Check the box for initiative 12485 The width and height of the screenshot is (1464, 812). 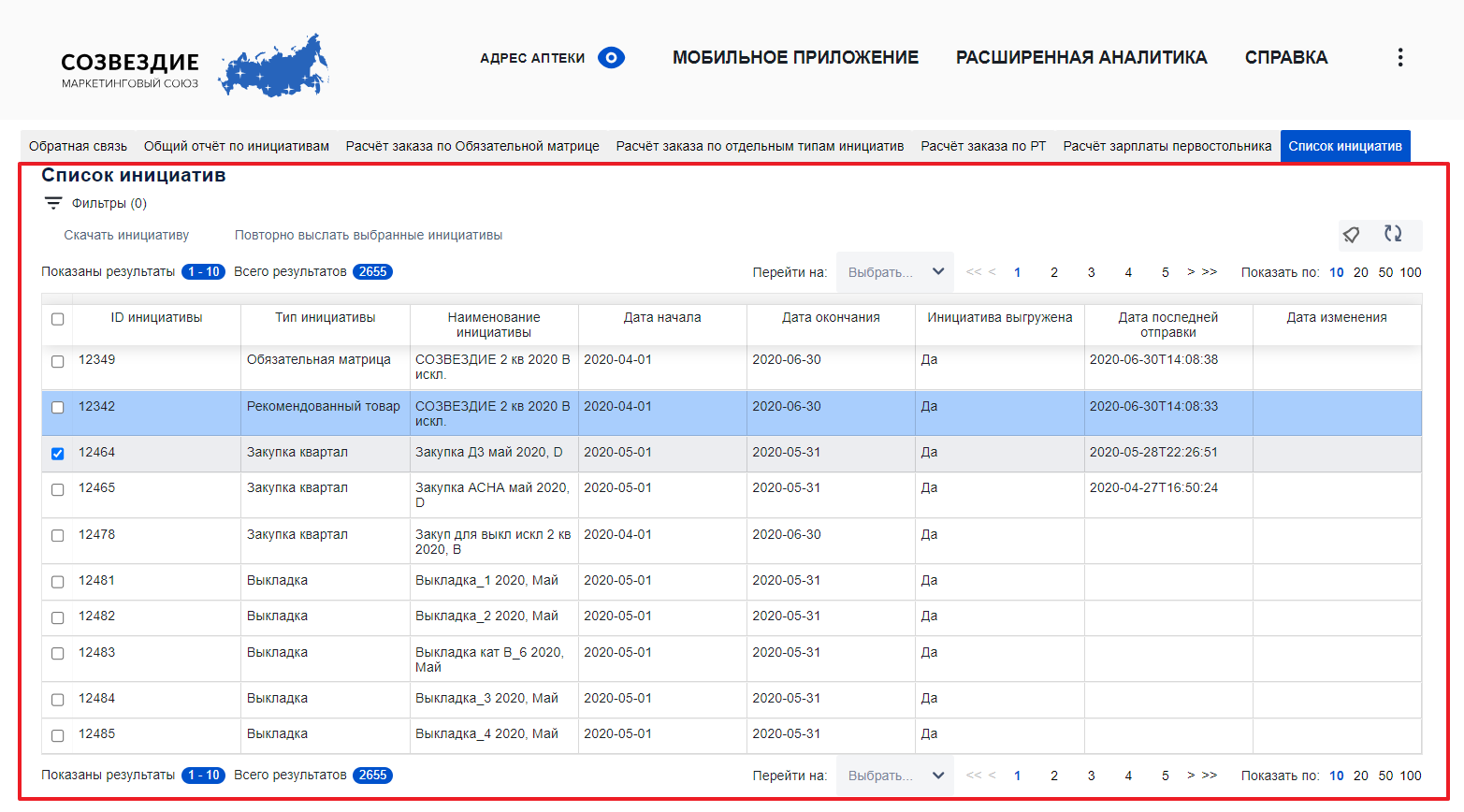pos(57,735)
